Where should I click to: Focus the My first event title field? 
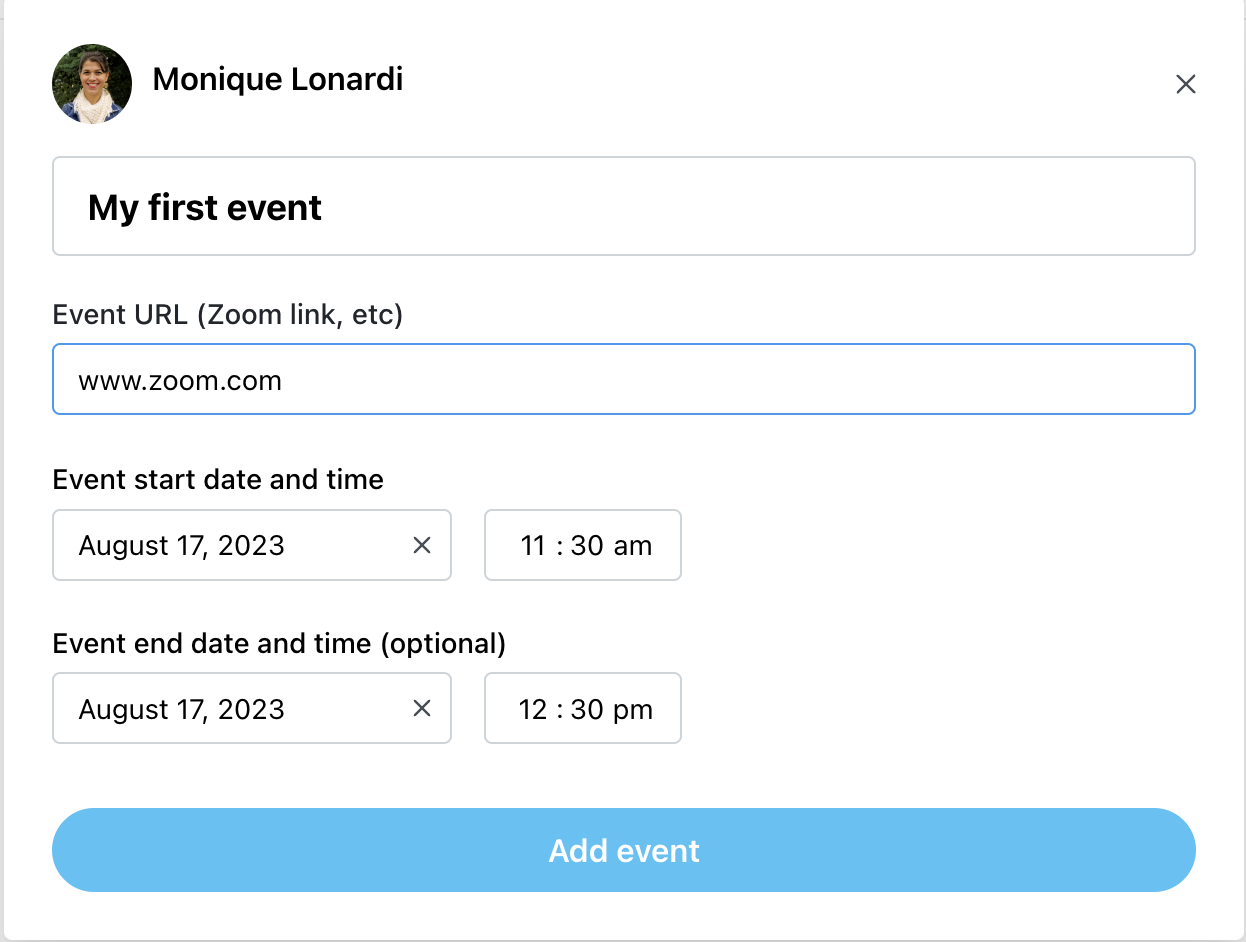[624, 206]
